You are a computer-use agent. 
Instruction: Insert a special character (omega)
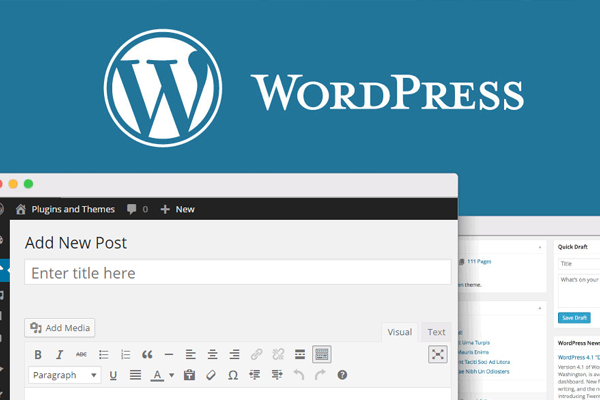tap(233, 375)
